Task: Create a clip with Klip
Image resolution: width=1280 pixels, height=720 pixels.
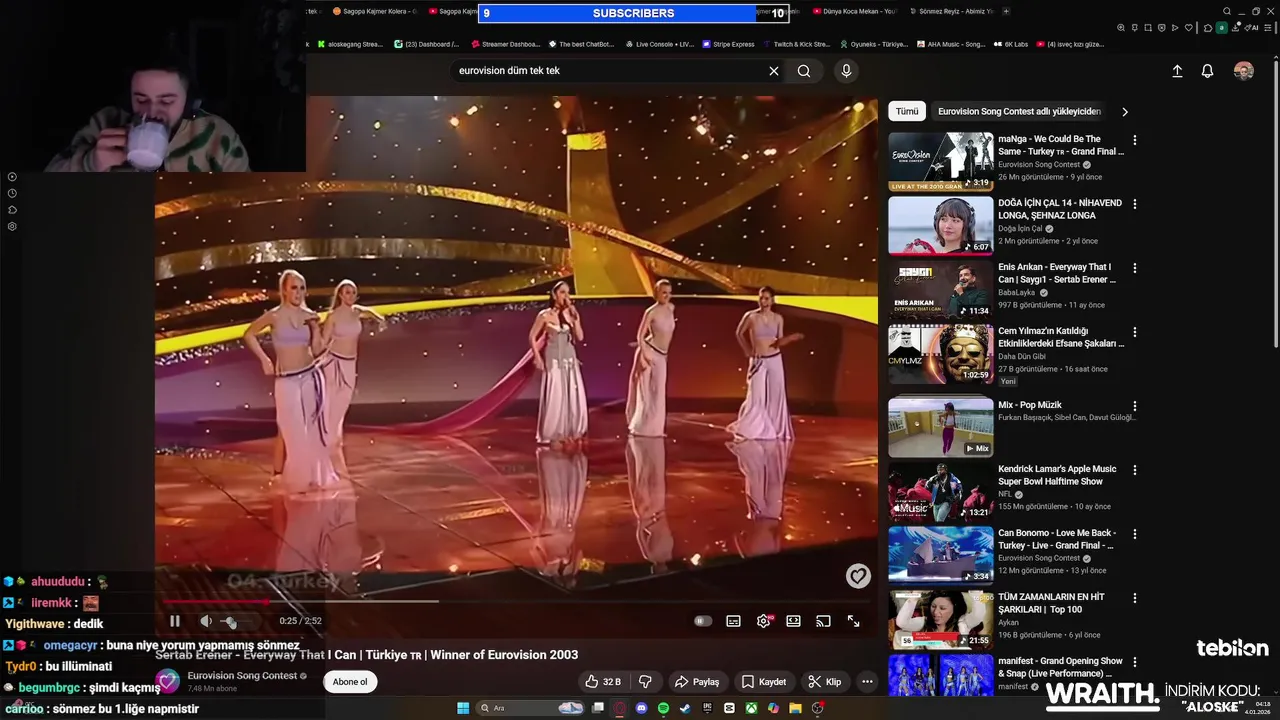Action: 825,682
